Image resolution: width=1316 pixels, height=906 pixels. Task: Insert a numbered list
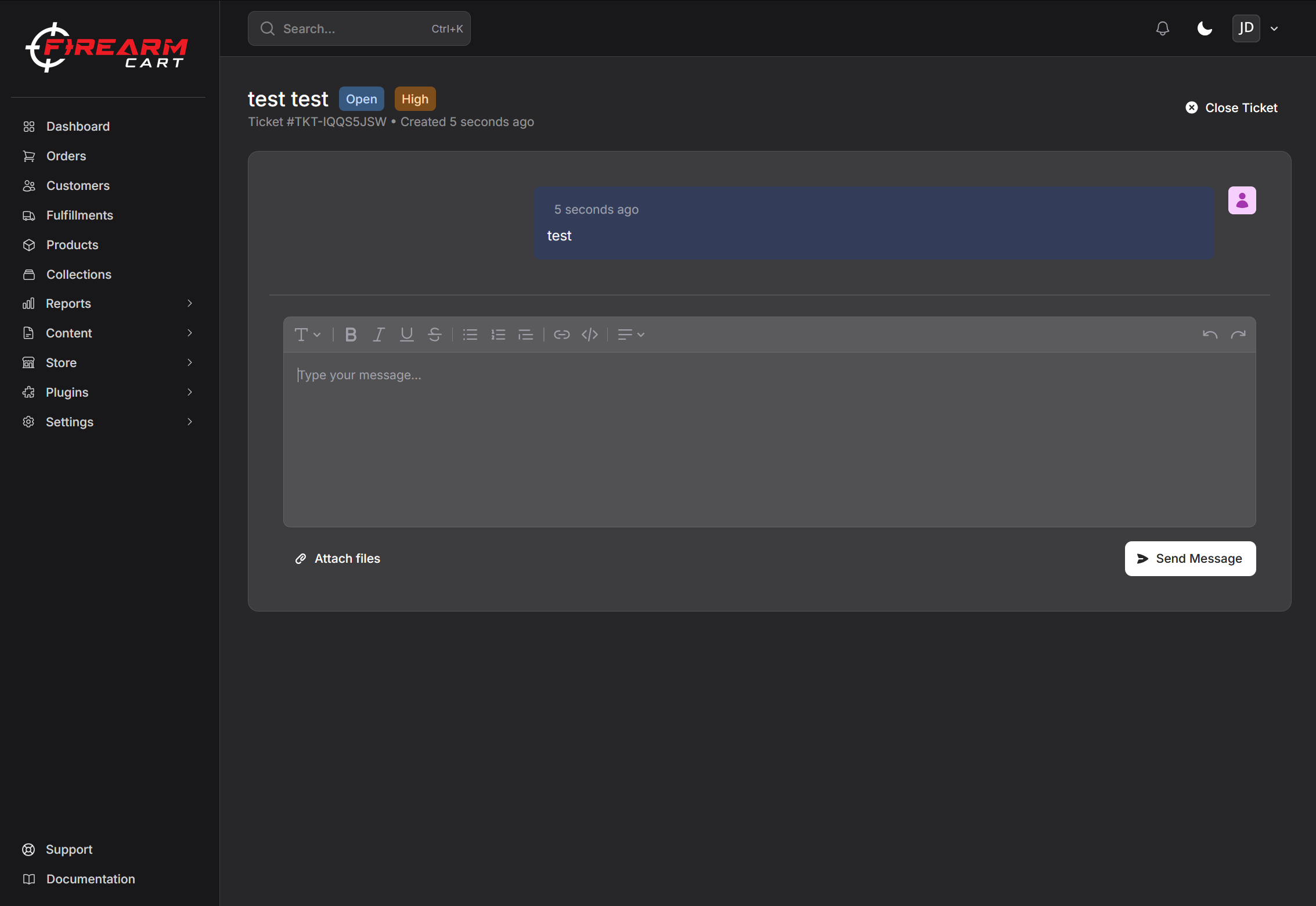[x=498, y=335]
